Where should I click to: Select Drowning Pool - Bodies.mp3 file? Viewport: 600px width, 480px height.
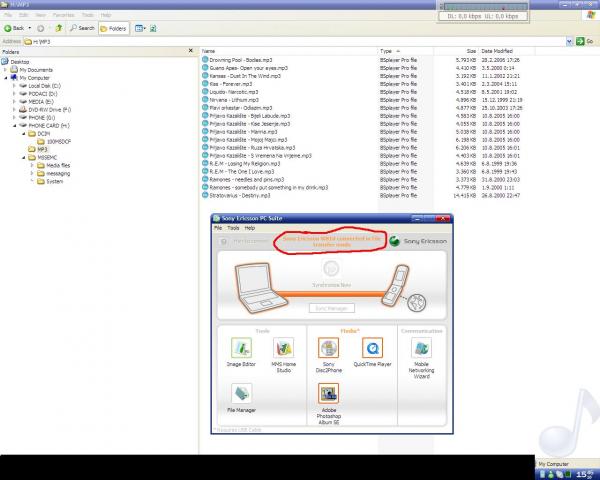241,60
